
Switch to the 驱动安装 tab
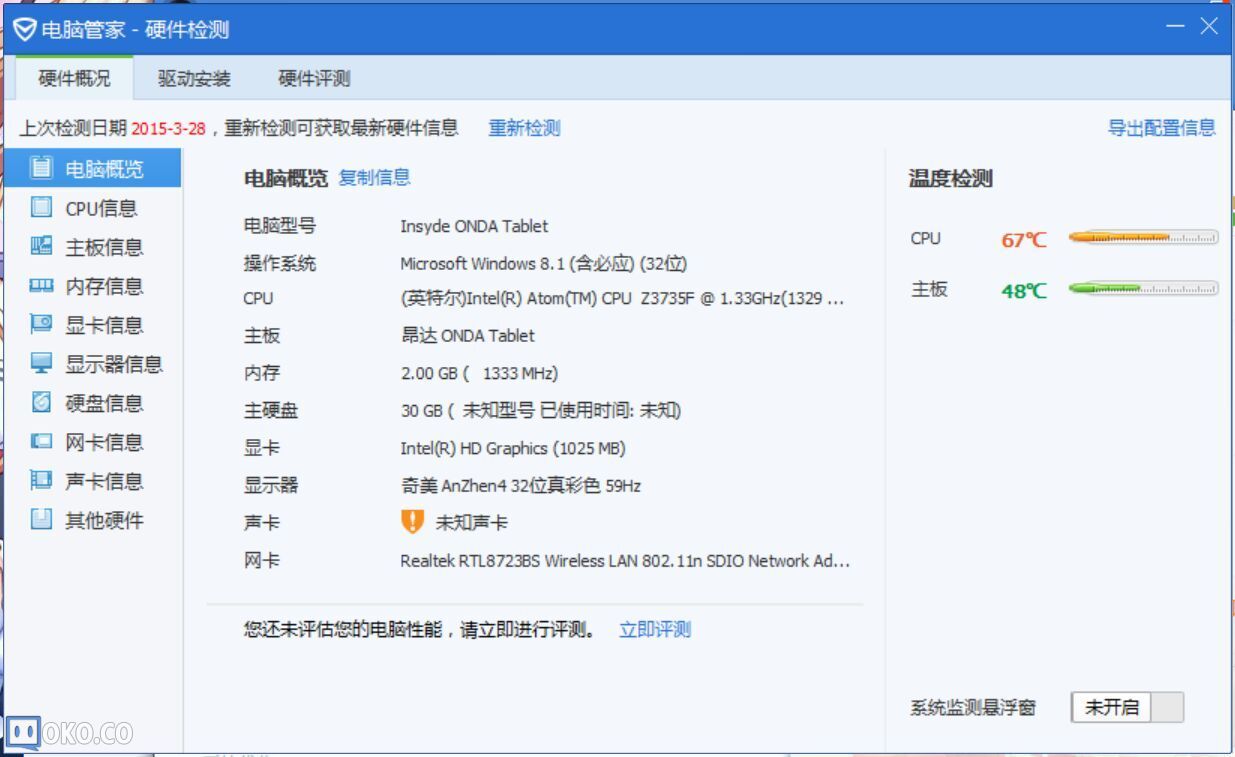tap(194, 79)
